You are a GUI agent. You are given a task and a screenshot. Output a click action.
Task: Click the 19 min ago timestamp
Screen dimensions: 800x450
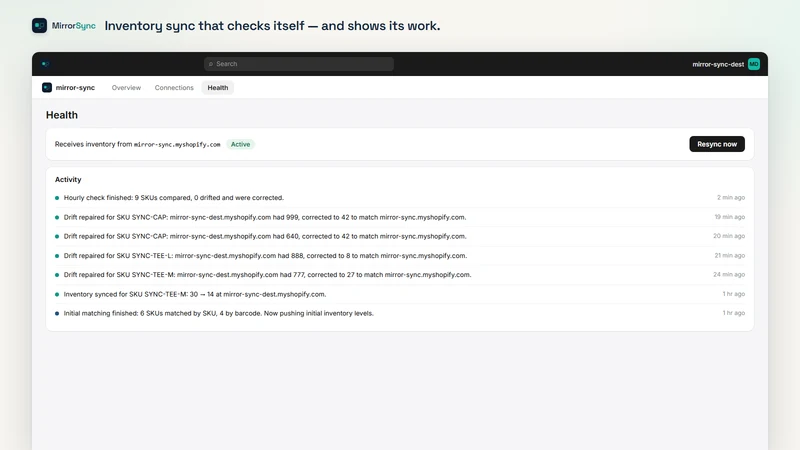[730, 217]
